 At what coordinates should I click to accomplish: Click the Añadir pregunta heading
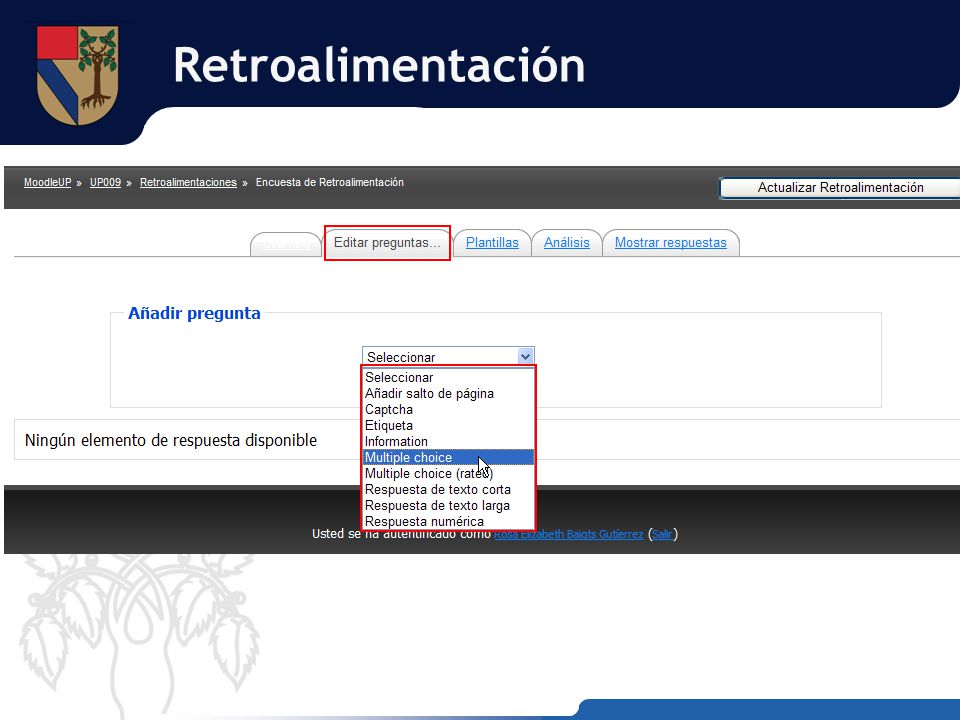[x=194, y=313]
